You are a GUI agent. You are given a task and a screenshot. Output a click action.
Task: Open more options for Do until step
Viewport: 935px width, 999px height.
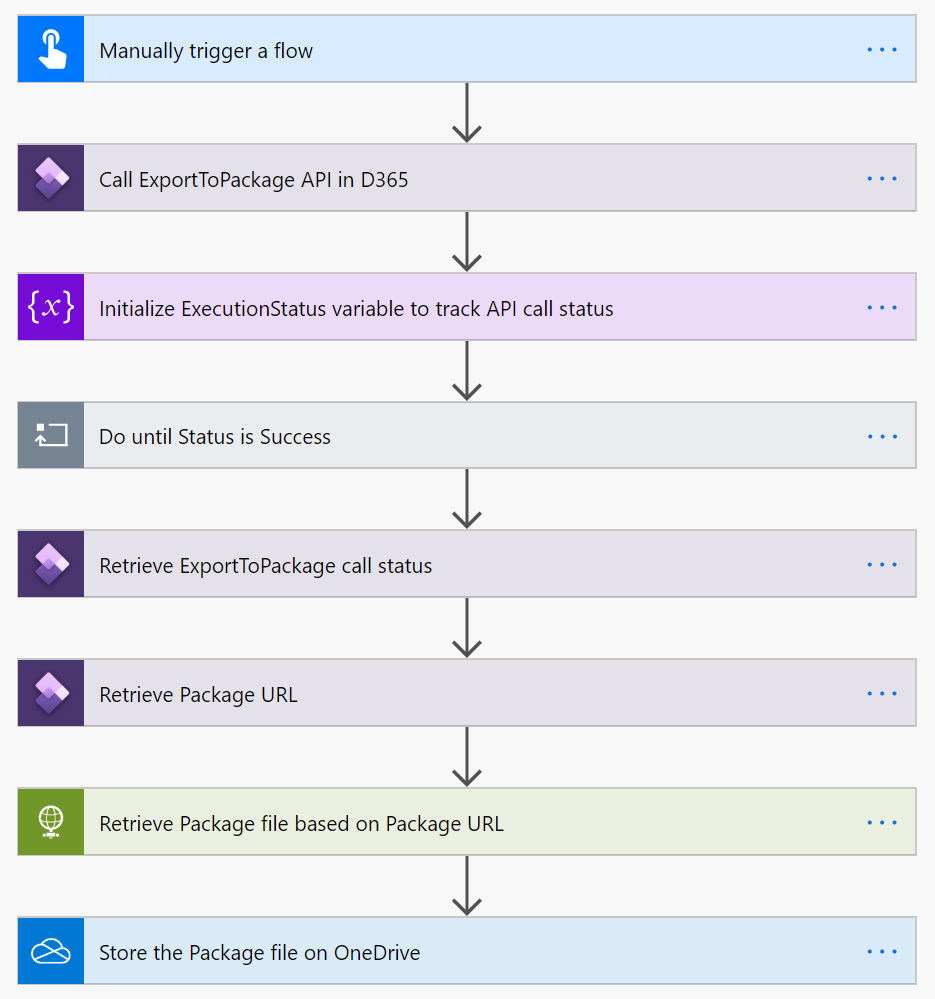click(882, 436)
